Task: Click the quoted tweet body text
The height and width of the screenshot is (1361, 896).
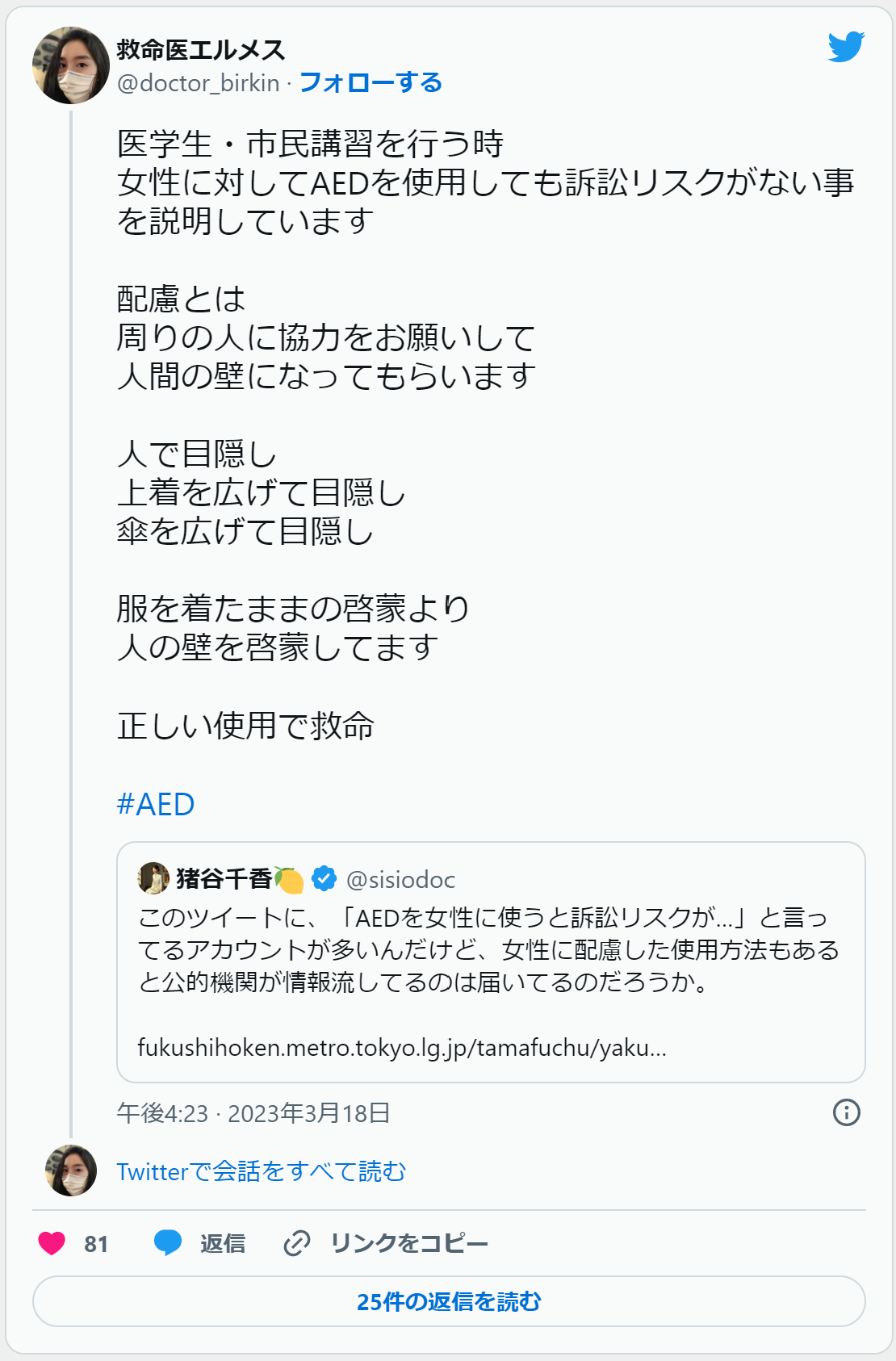Action: tap(488, 949)
